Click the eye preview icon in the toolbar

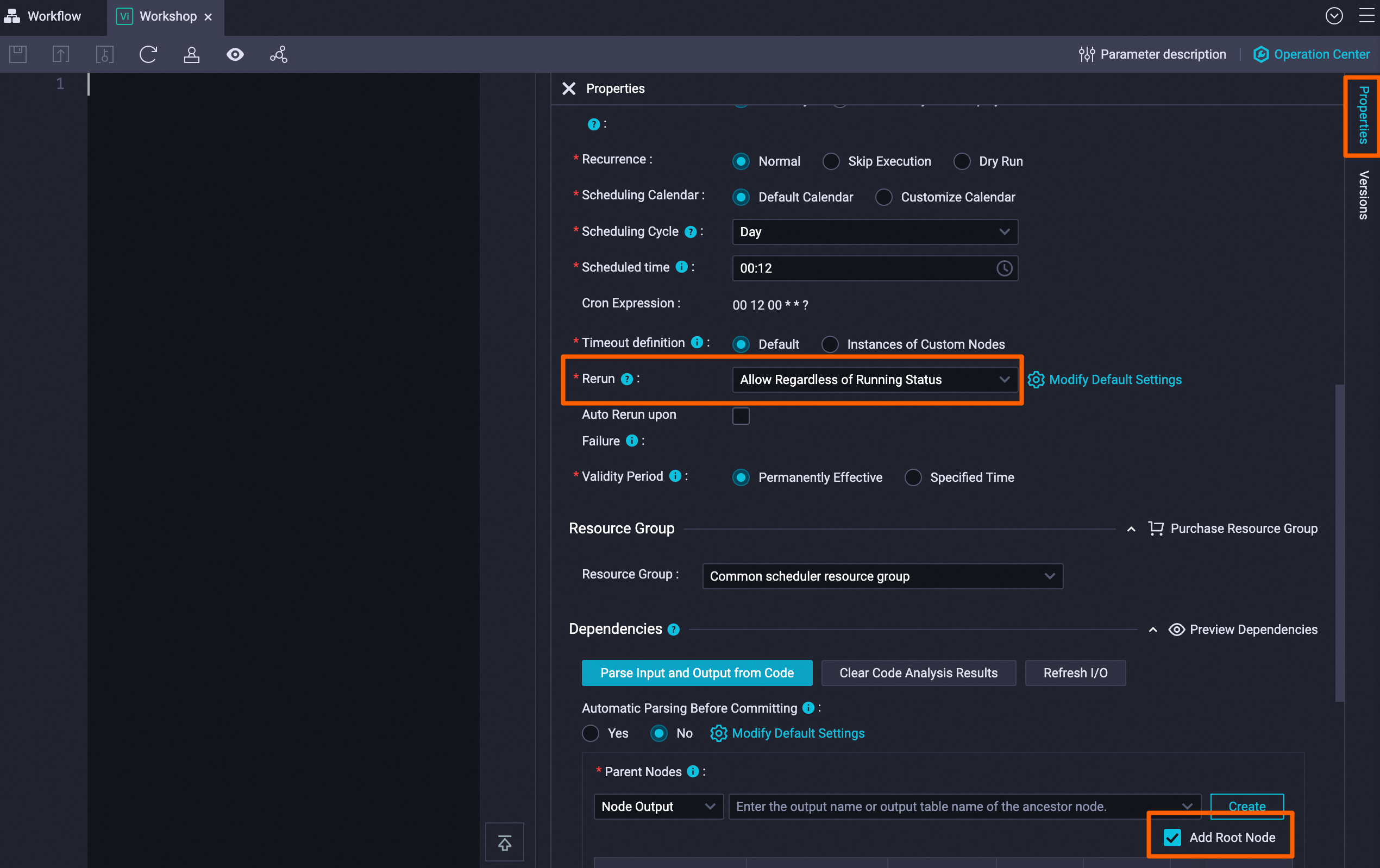[235, 54]
